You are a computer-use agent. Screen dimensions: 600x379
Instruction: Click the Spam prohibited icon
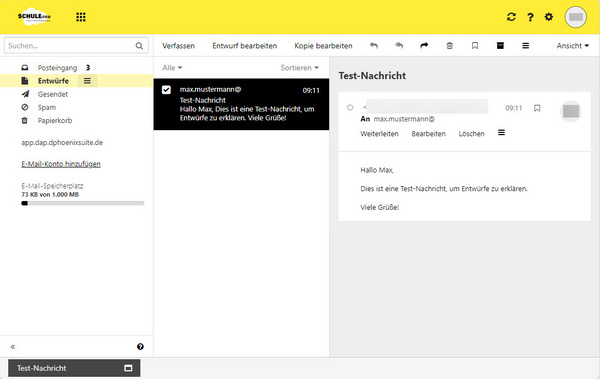pyautogui.click(x=25, y=107)
